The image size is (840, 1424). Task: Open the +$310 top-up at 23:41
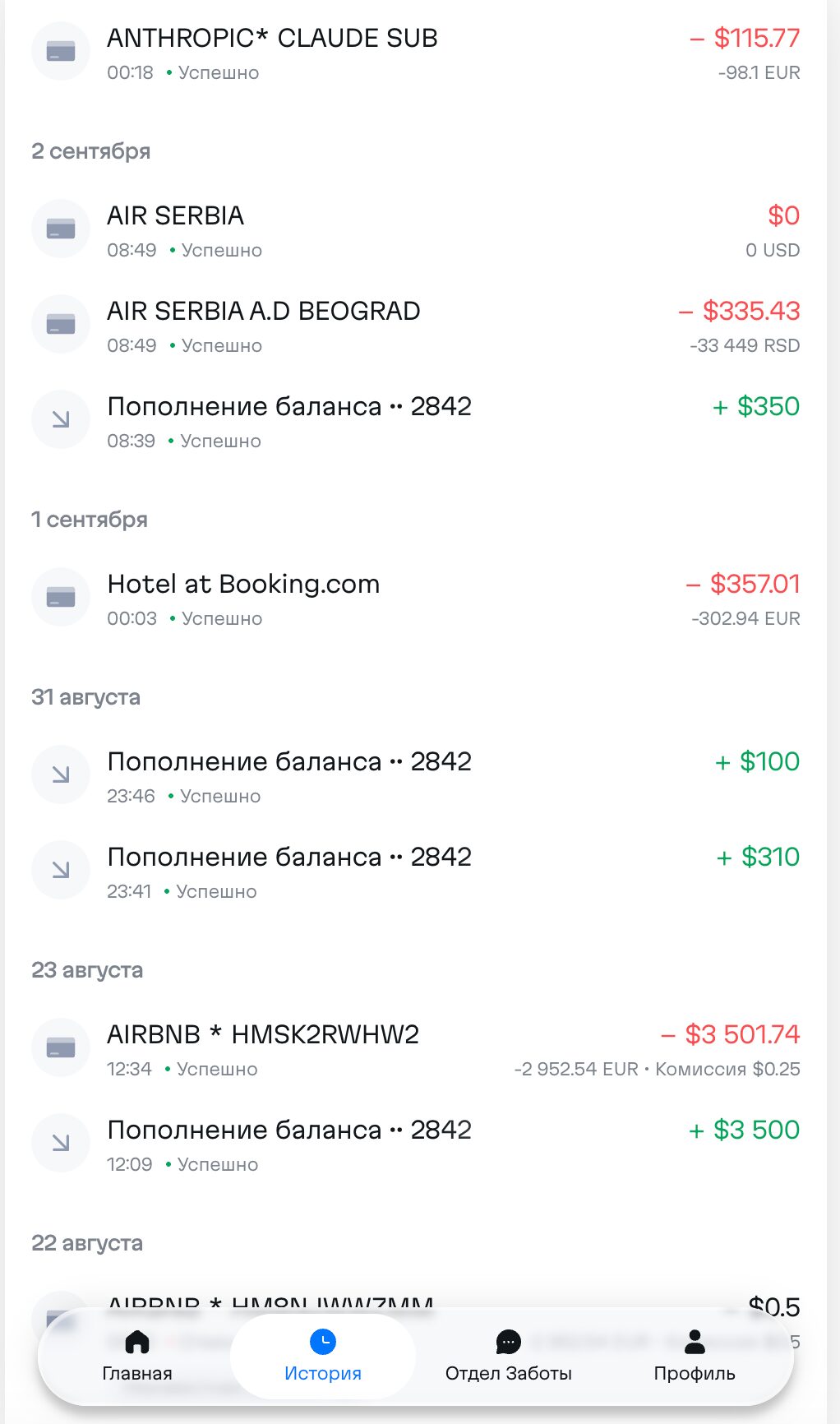coord(416,871)
